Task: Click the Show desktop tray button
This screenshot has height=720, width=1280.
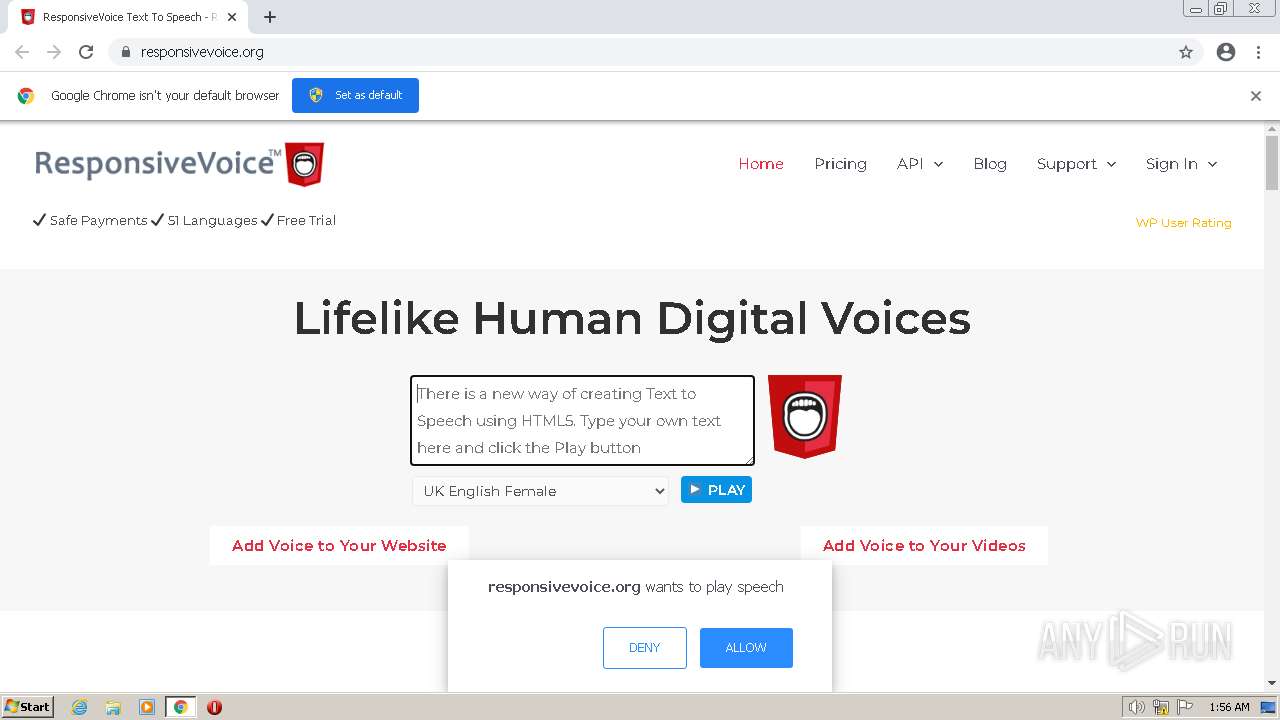Action: click(x=1268, y=707)
